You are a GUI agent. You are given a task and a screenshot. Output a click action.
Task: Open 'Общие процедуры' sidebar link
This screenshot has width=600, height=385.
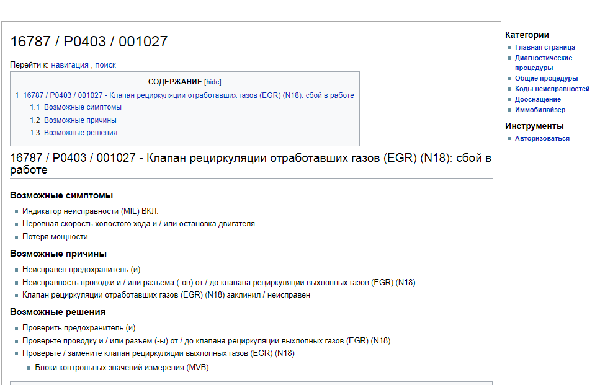546,78
